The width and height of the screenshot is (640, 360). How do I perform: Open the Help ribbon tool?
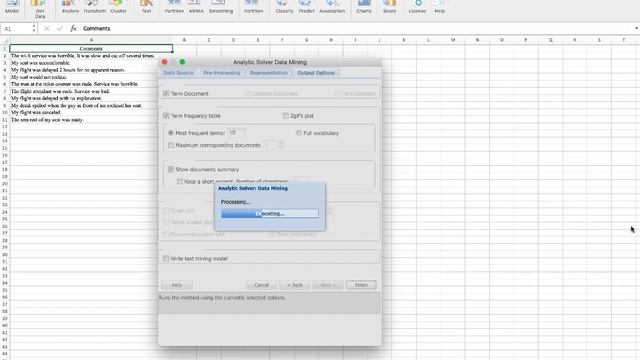pyautogui.click(x=440, y=7)
